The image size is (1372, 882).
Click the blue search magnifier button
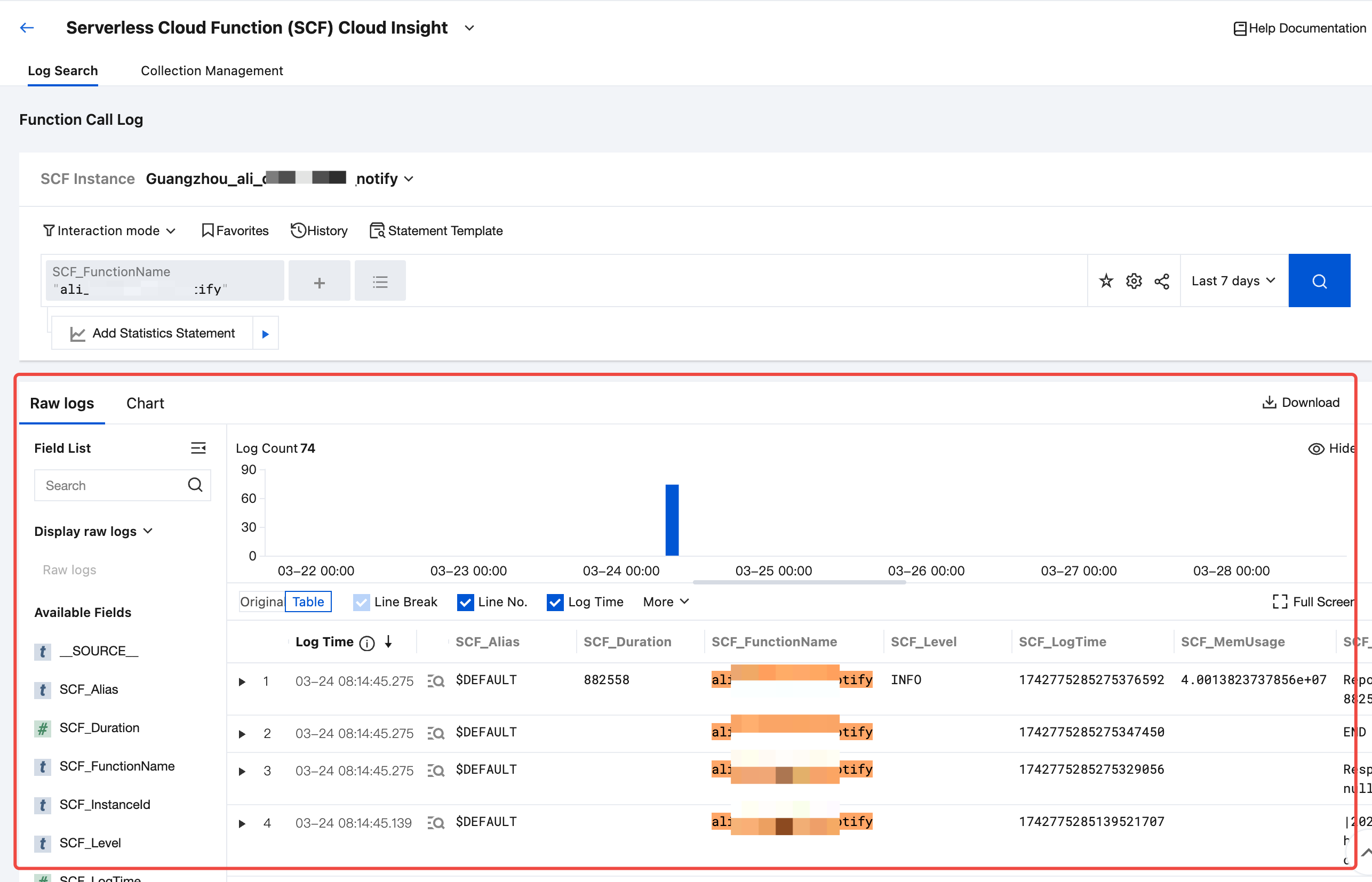[1319, 280]
